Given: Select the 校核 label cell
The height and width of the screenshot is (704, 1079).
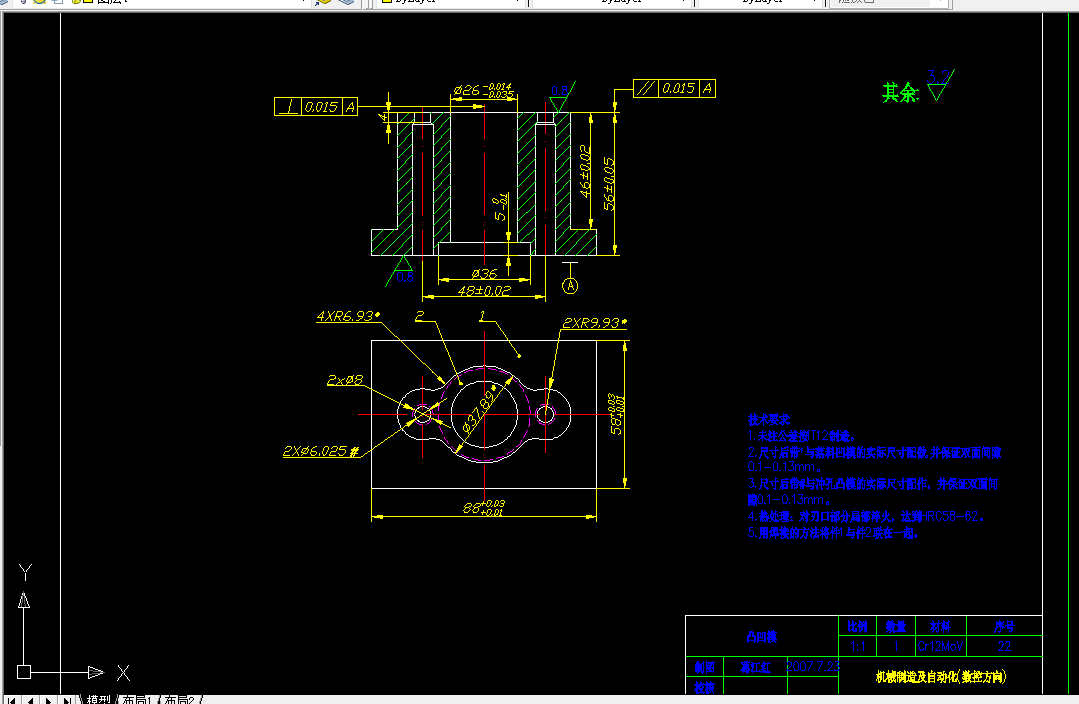Looking at the screenshot, I should pyautogui.click(x=704, y=687).
